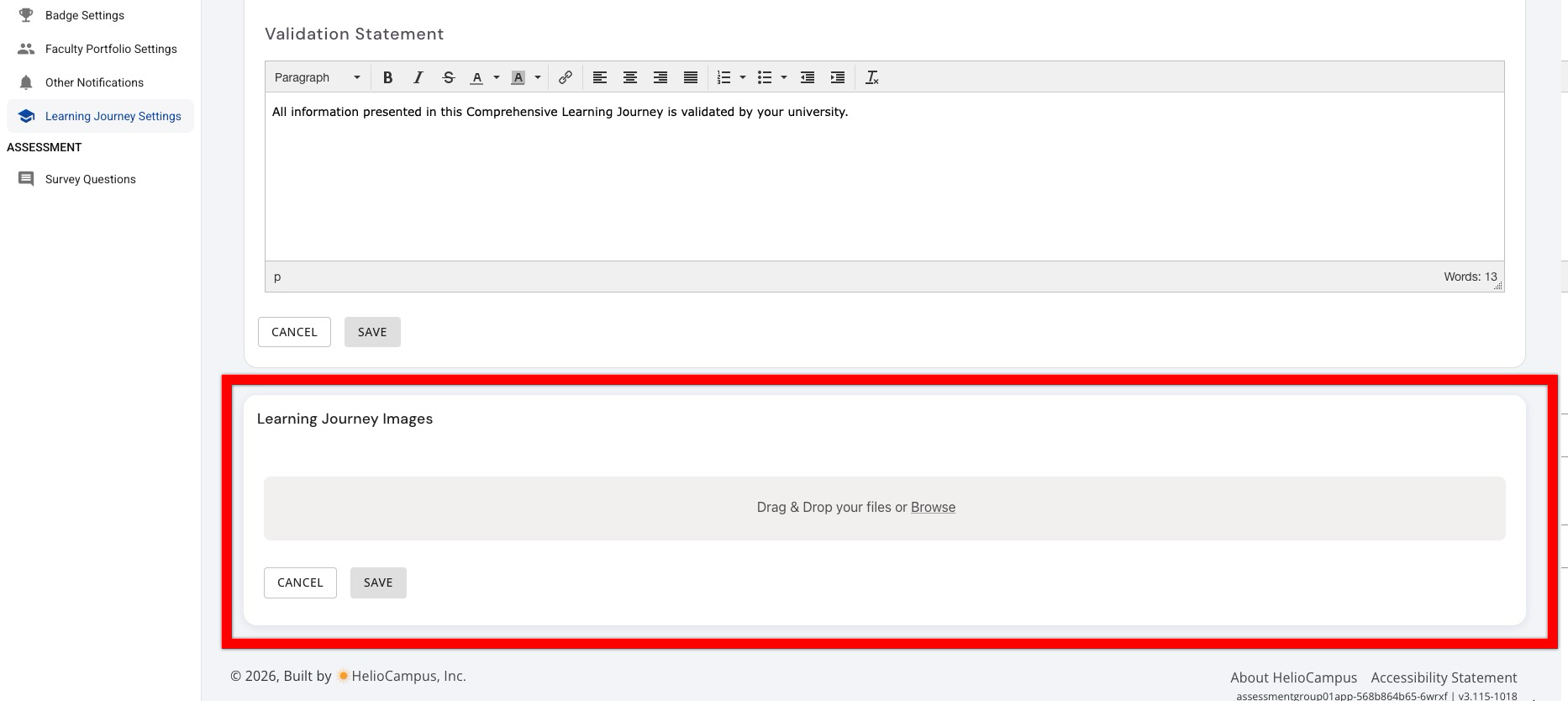Apply the background highlight color
The image size is (1568, 701).
coord(518,77)
